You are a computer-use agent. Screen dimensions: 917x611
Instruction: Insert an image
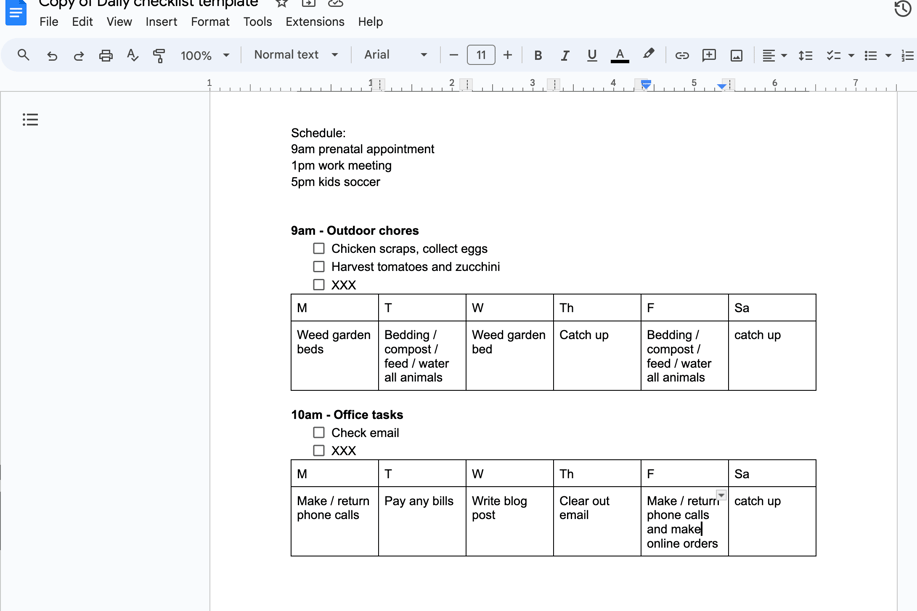click(x=736, y=56)
